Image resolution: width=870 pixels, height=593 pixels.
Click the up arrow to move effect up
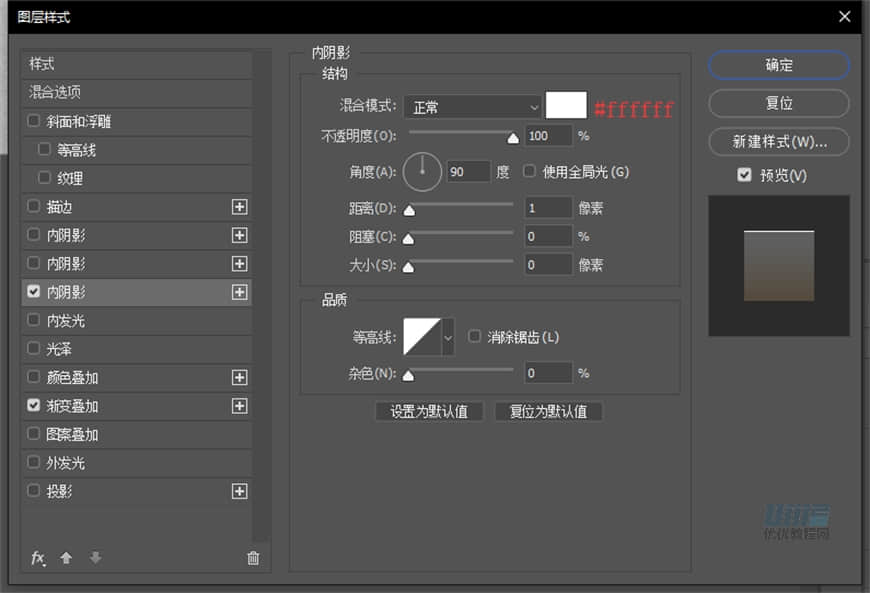pos(66,558)
